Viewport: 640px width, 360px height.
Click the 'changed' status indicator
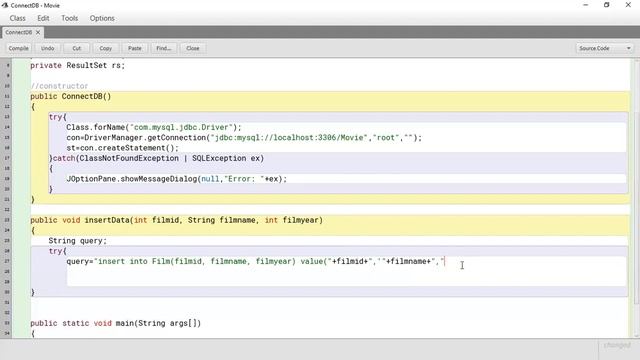coord(617,345)
